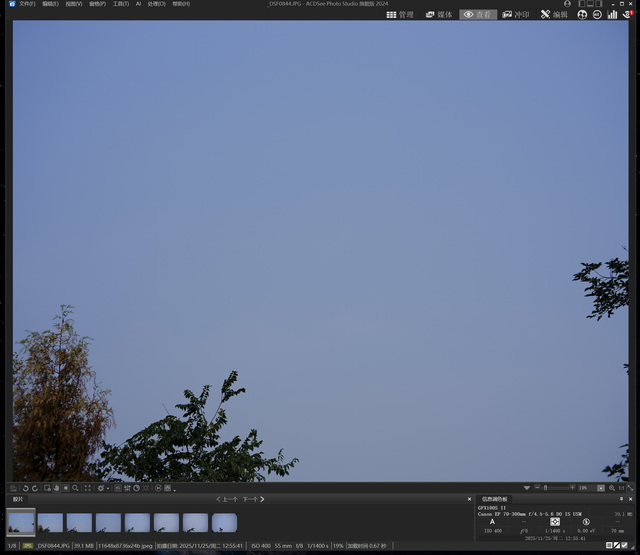Open the 365 cloud icon

pyautogui.click(x=597, y=15)
